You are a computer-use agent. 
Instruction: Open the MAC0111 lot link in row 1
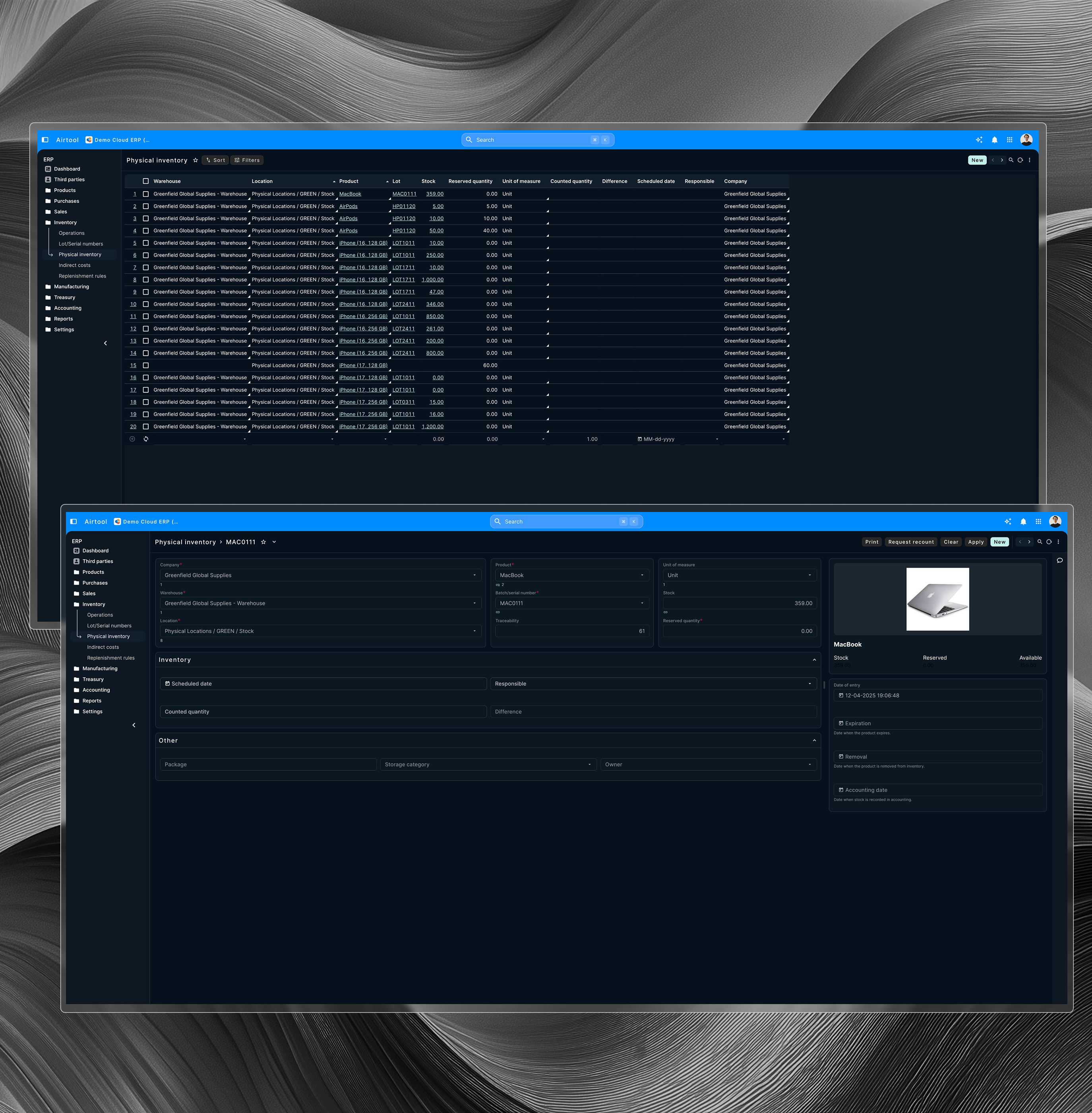point(404,194)
